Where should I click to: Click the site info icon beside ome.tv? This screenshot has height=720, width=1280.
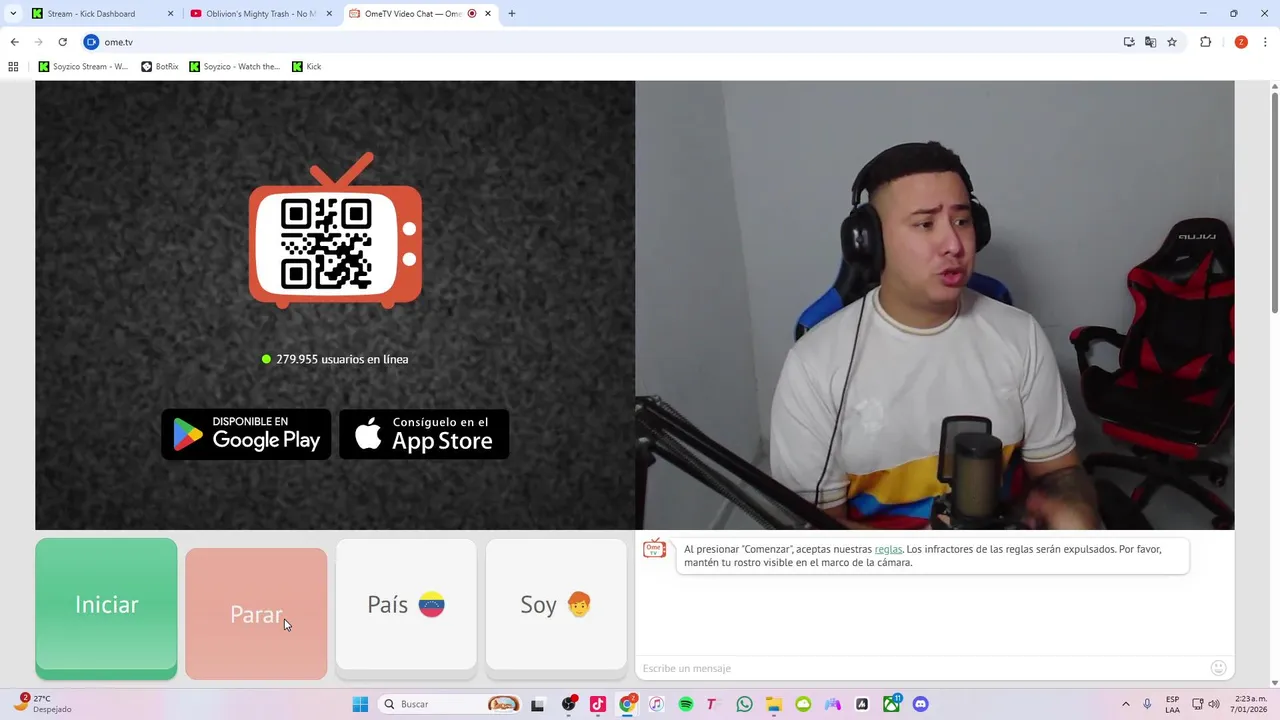click(x=91, y=42)
